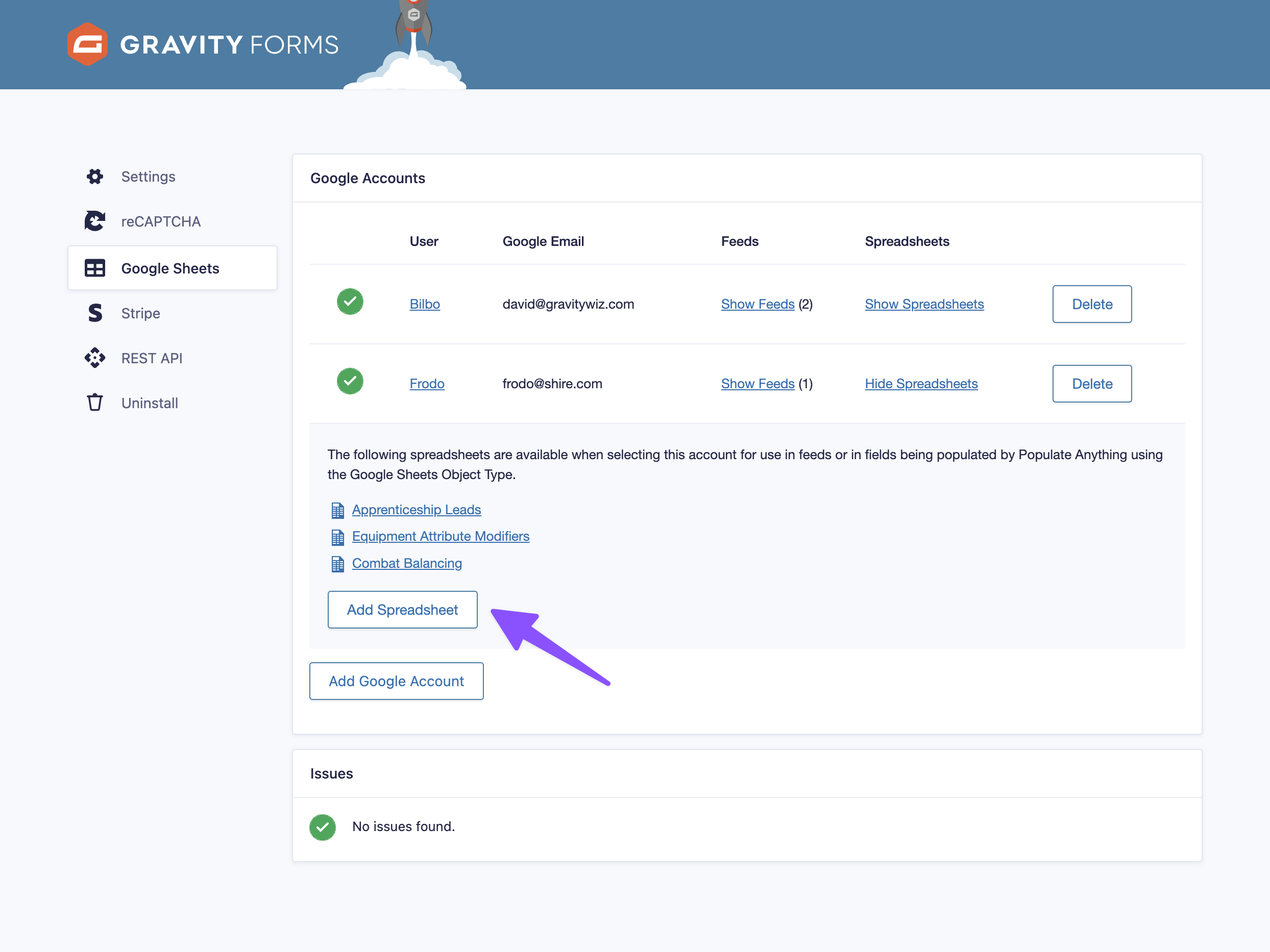
Task: Click the Settings gear icon
Action: pos(95,176)
